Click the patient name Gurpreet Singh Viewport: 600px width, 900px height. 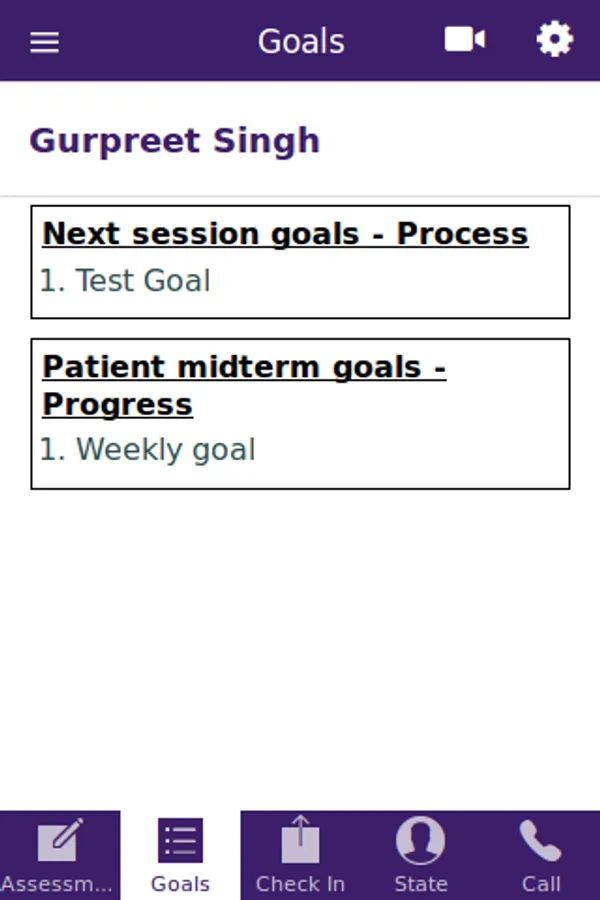coord(175,141)
